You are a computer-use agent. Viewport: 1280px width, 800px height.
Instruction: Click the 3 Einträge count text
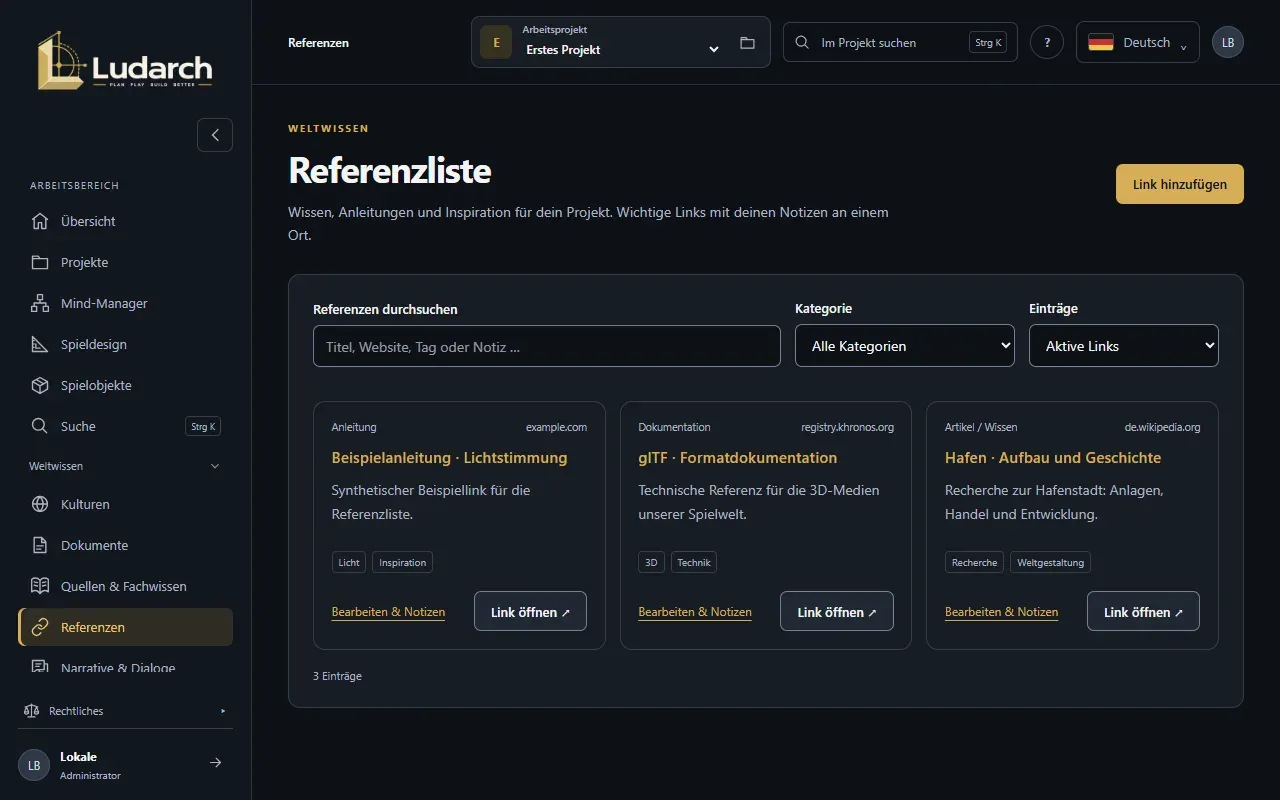click(337, 676)
